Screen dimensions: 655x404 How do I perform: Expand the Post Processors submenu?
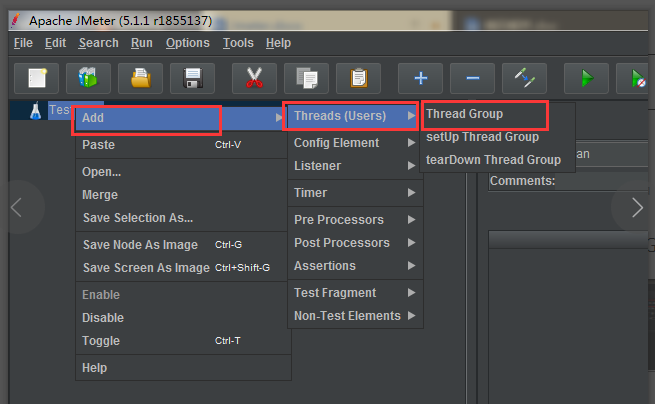(x=355, y=243)
